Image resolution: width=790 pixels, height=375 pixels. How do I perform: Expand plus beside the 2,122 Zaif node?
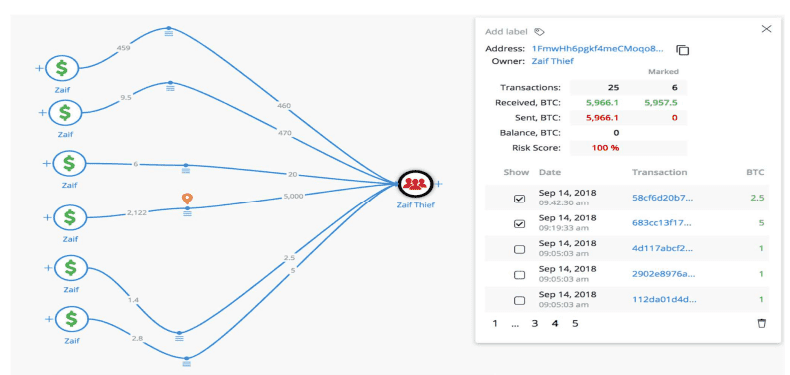coord(47,217)
